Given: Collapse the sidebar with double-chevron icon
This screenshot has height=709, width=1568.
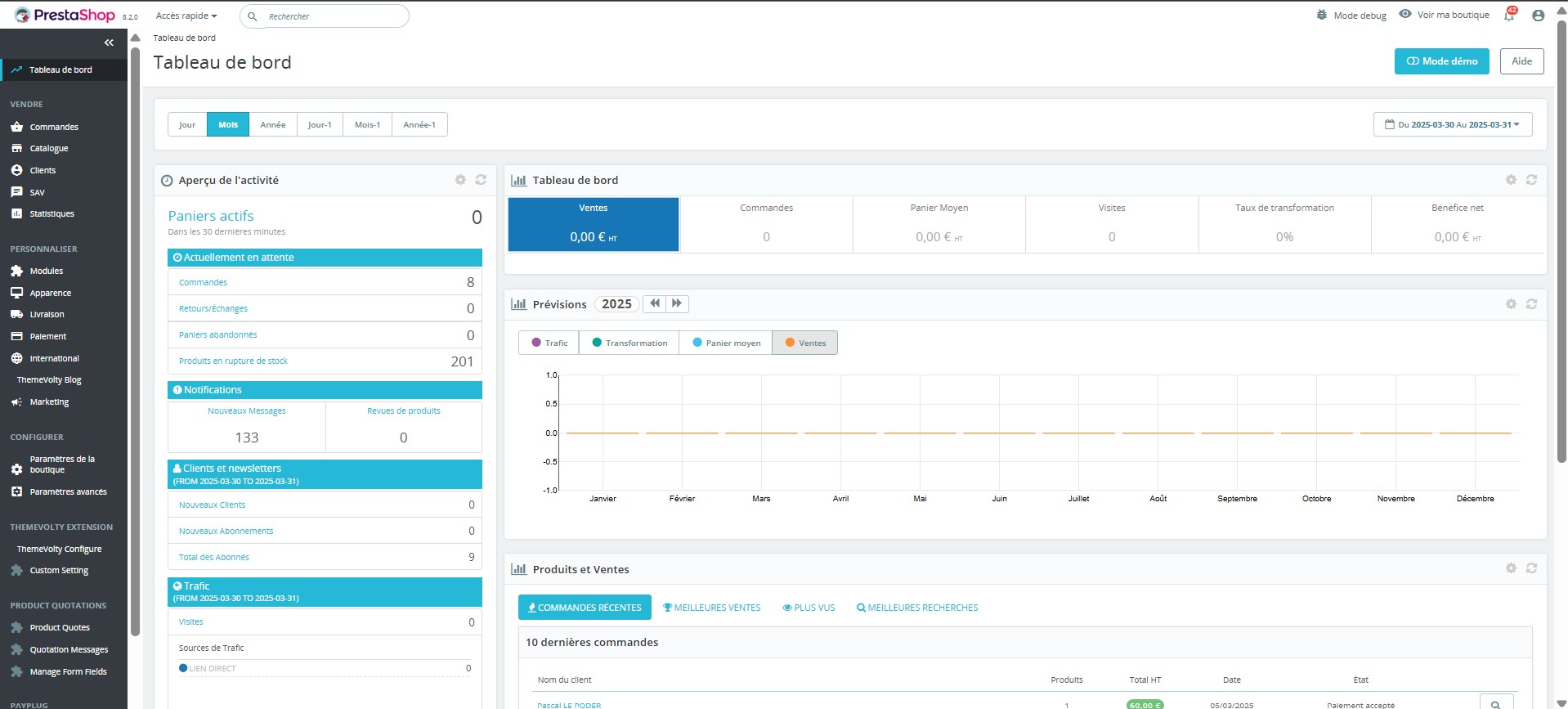Looking at the screenshot, I should [109, 43].
